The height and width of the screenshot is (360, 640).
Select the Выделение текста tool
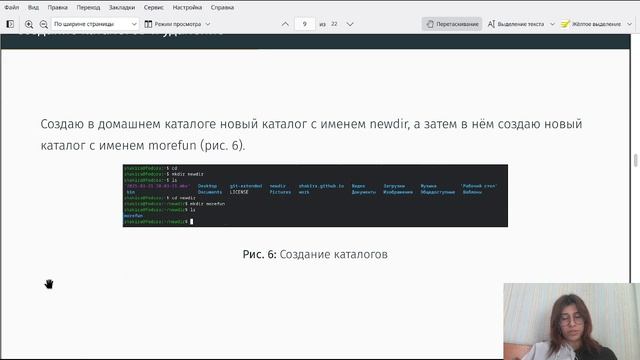click(x=516, y=24)
